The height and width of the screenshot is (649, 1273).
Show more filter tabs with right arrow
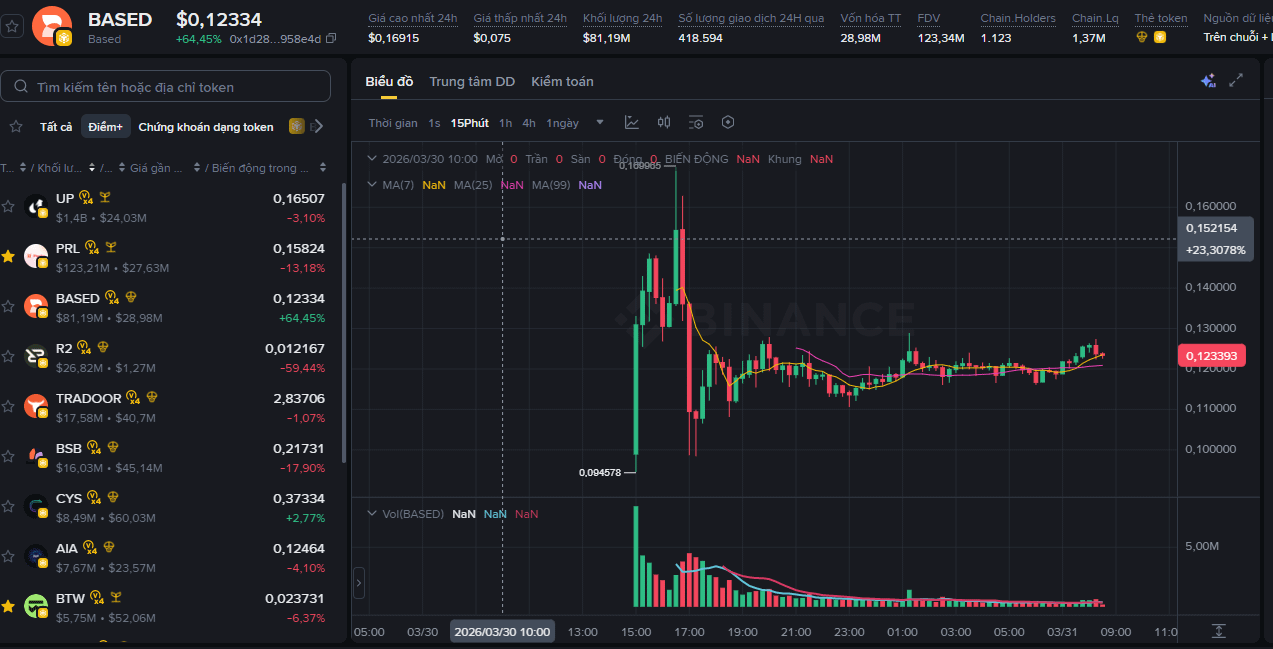317,126
